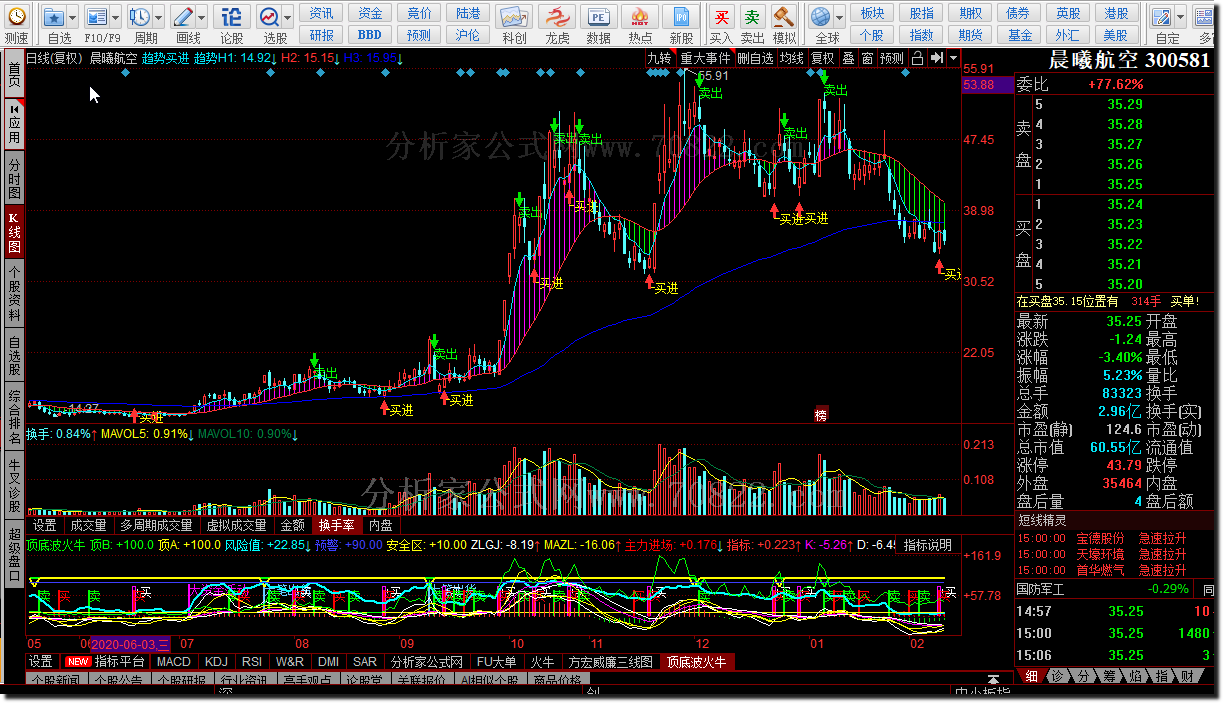
Task: Toggle the 九转 indicator
Action: point(659,58)
